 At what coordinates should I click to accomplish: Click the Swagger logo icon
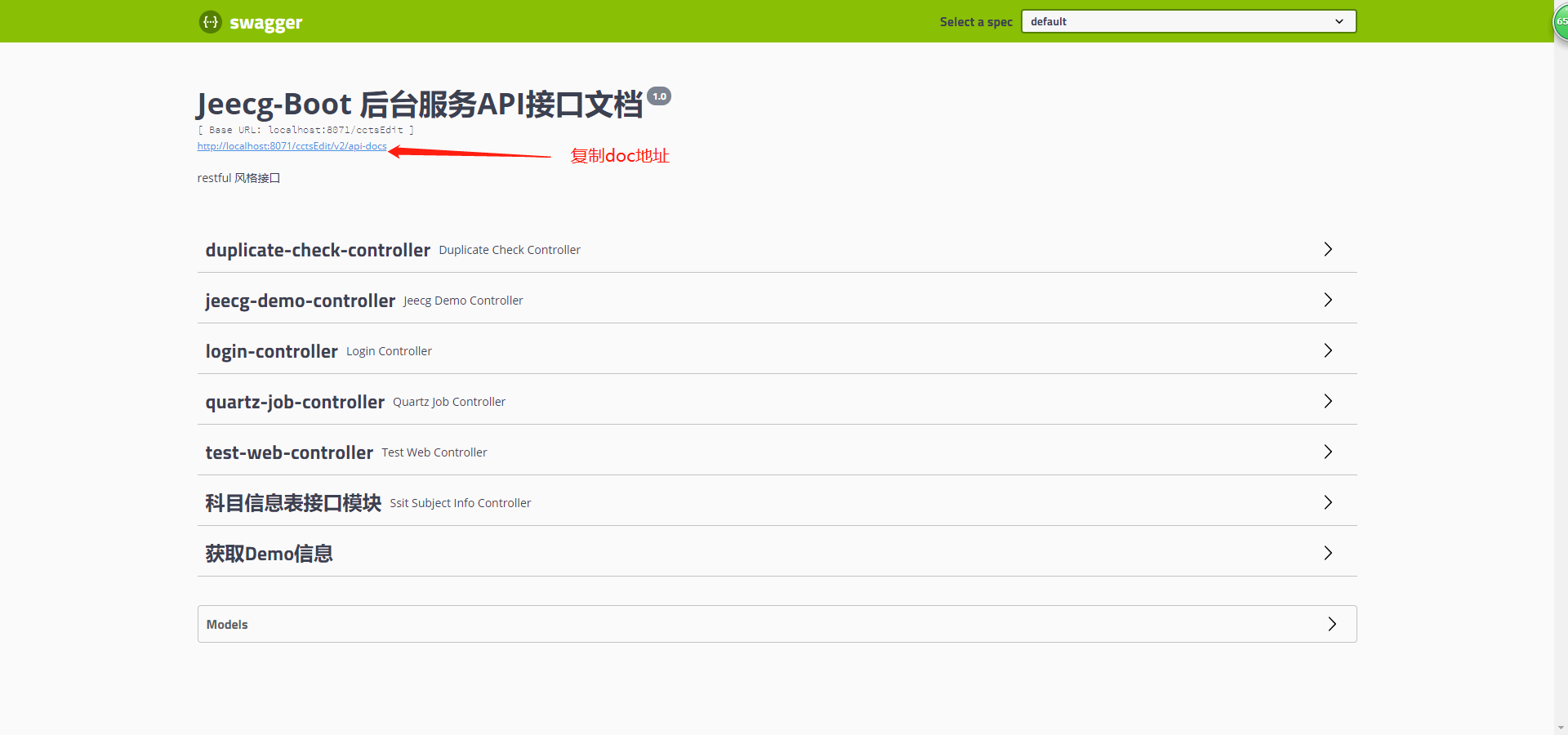pos(210,22)
